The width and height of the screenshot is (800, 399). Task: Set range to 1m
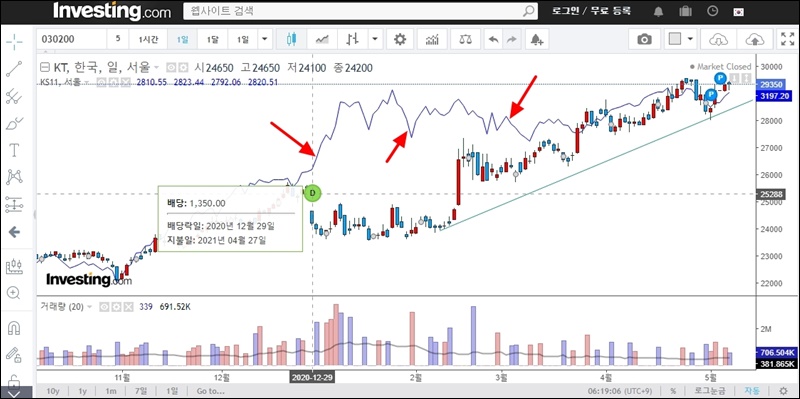point(110,391)
